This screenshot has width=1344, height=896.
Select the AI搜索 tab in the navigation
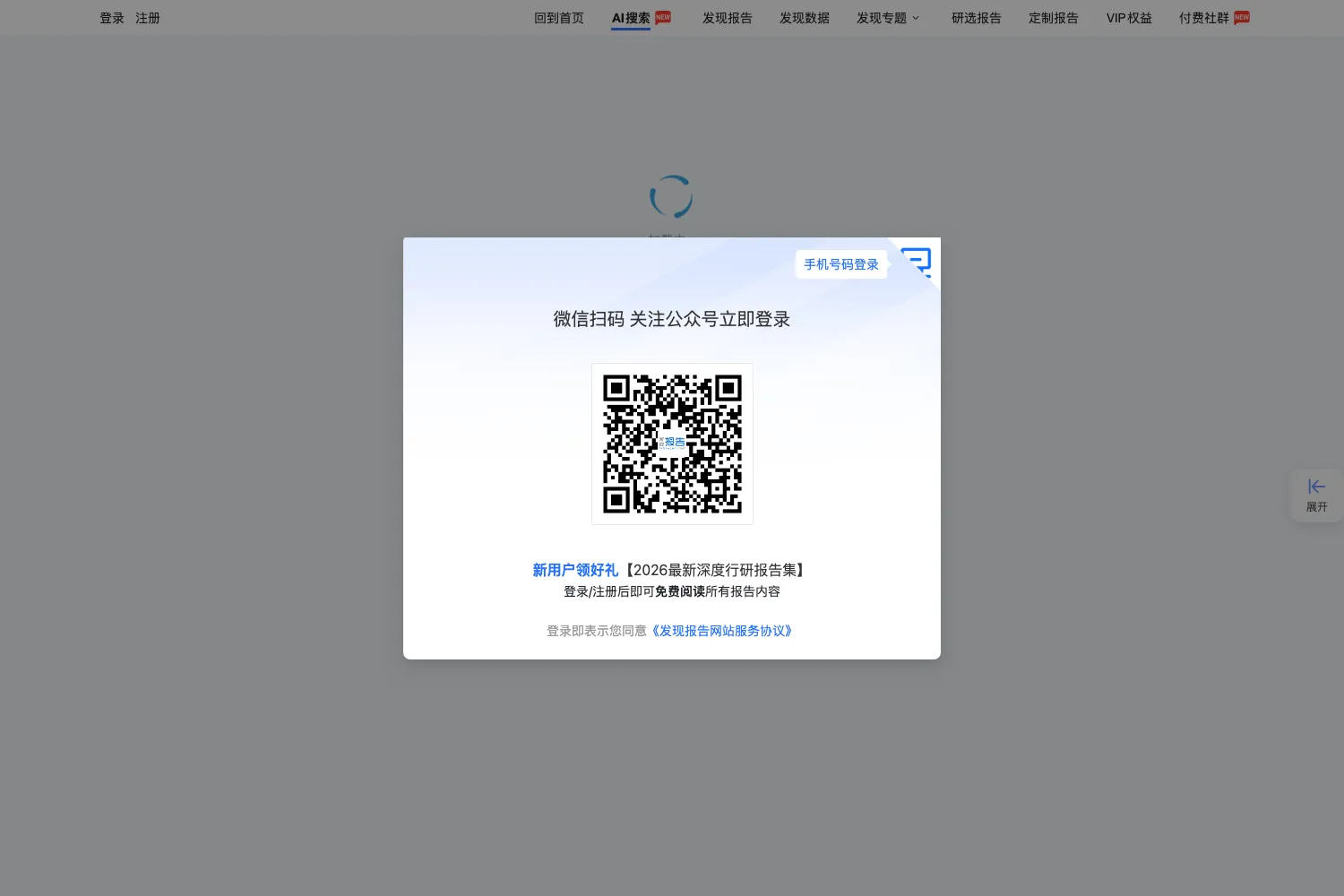point(631,18)
